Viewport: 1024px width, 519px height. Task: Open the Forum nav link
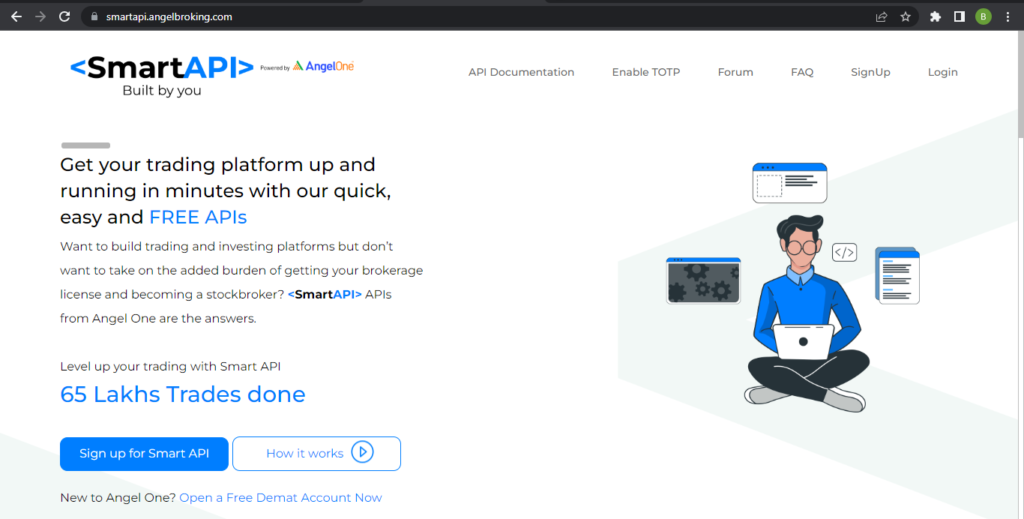(x=735, y=72)
